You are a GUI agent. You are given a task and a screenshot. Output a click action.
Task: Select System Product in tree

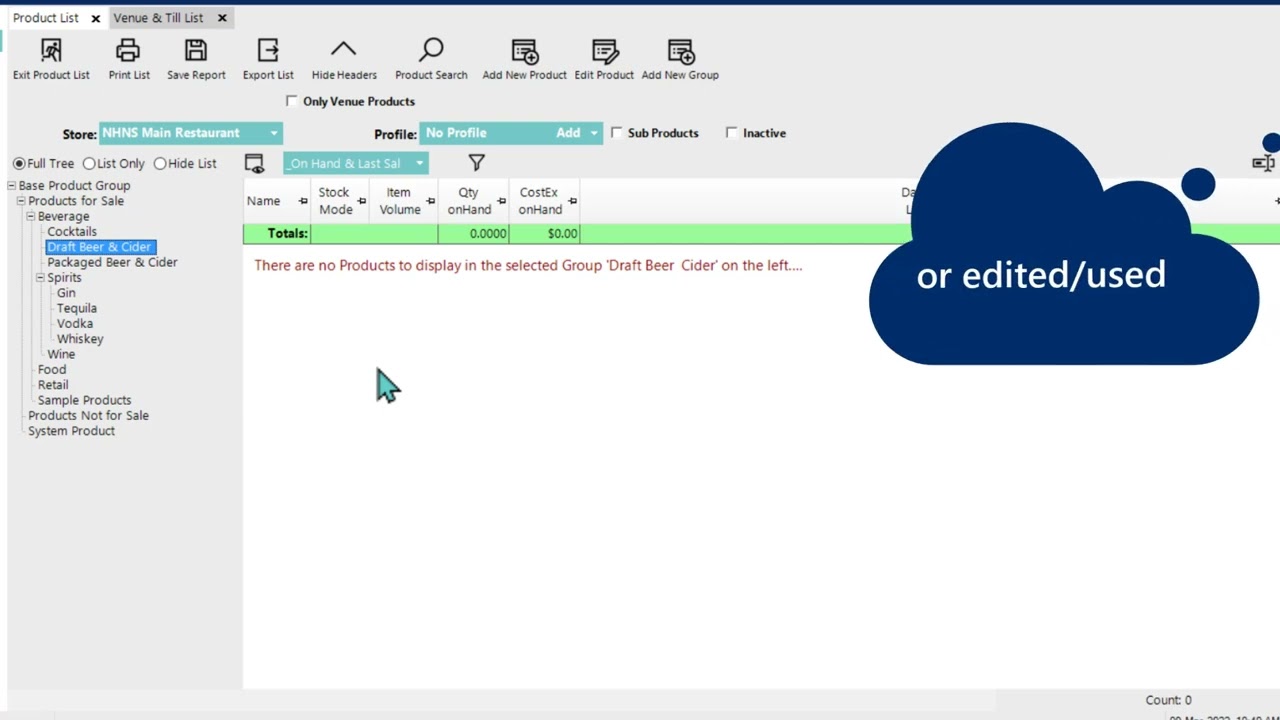(x=71, y=431)
